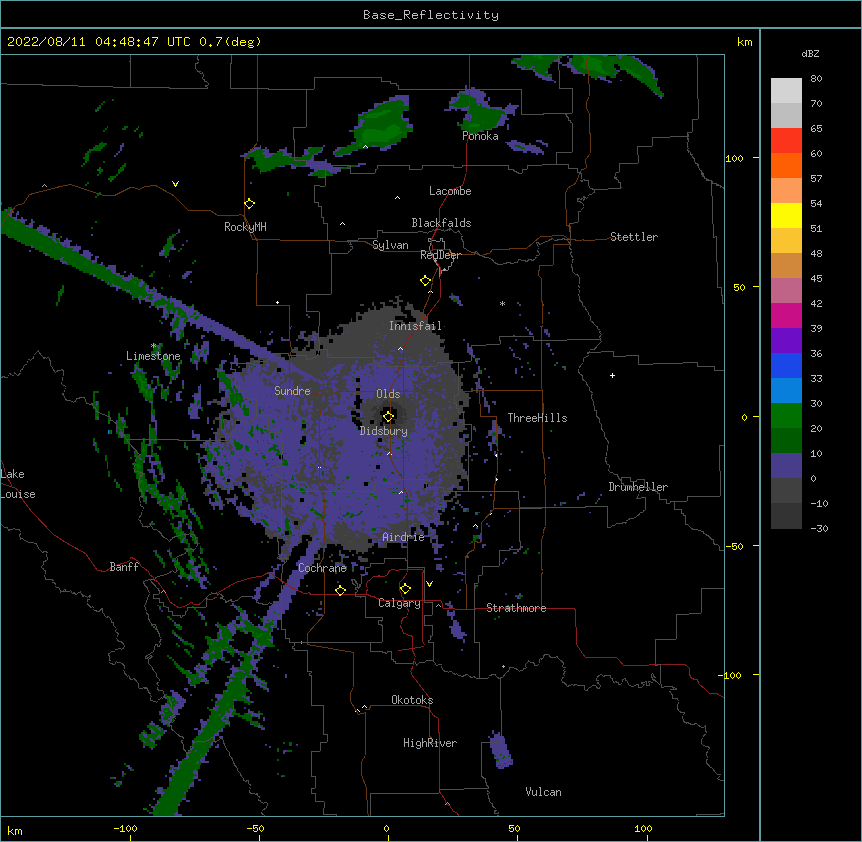Click the yellow diamond marker near RockyMH
Image resolution: width=862 pixels, height=842 pixels.
[250, 204]
